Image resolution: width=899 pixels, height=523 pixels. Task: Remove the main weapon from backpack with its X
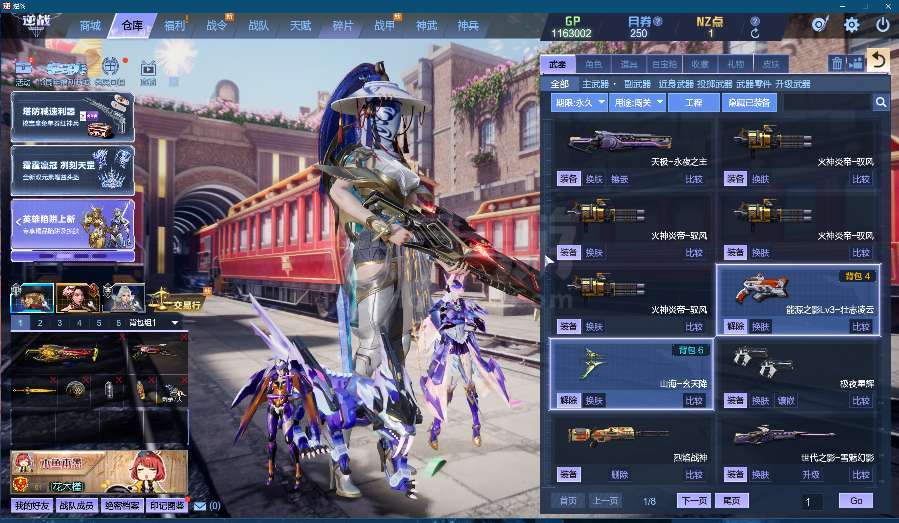click(122, 338)
